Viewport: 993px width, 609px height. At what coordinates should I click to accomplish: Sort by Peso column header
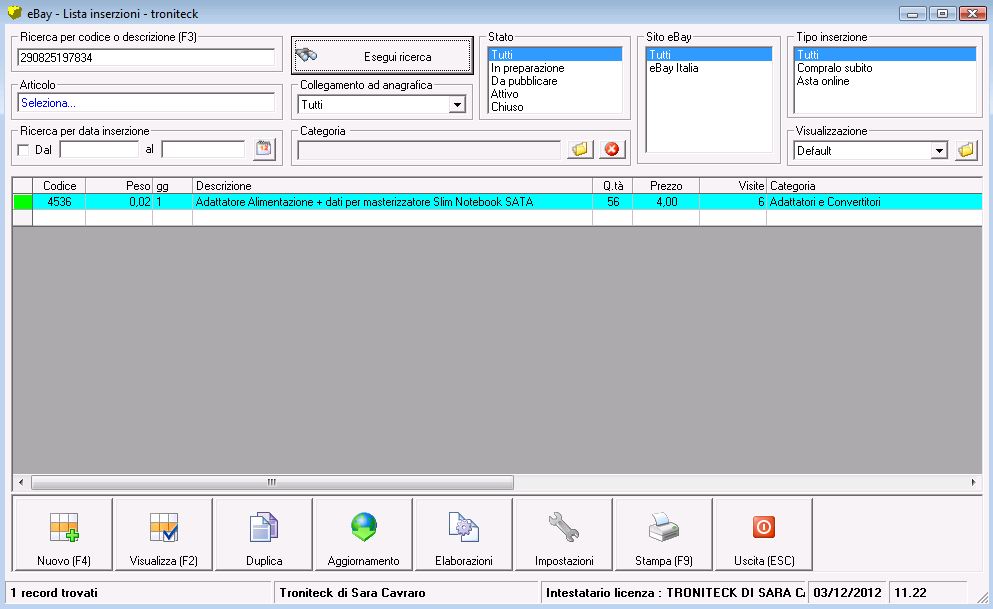coord(119,185)
